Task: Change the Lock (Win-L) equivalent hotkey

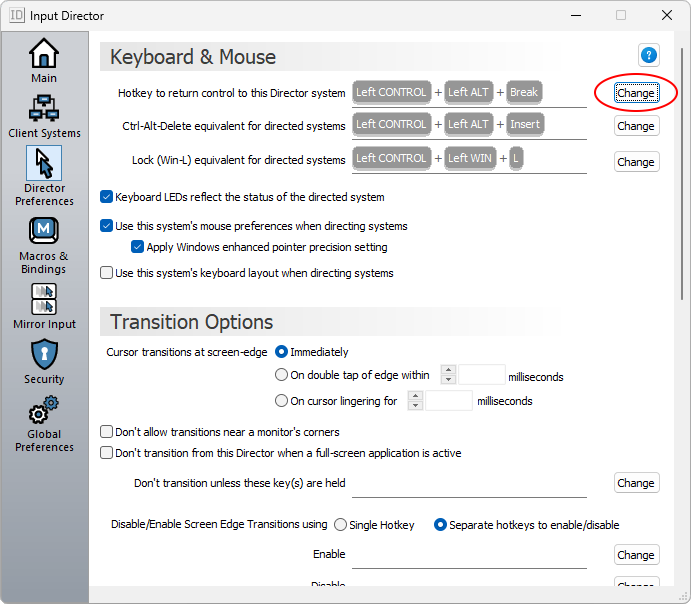Action: coord(636,162)
